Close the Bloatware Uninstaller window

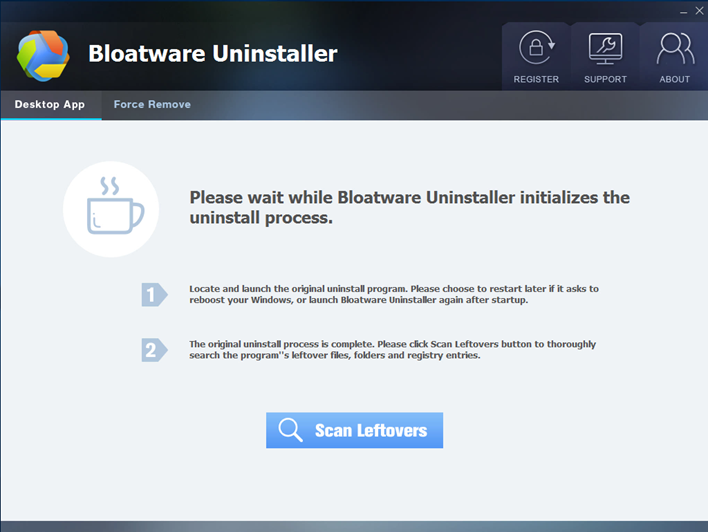point(699,11)
